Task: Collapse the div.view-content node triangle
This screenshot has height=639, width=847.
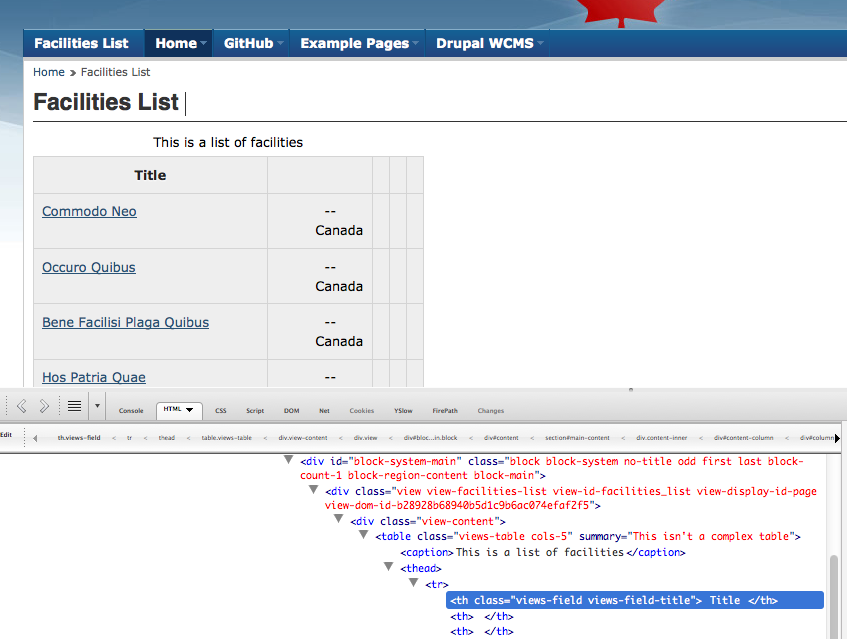Action: (340, 521)
